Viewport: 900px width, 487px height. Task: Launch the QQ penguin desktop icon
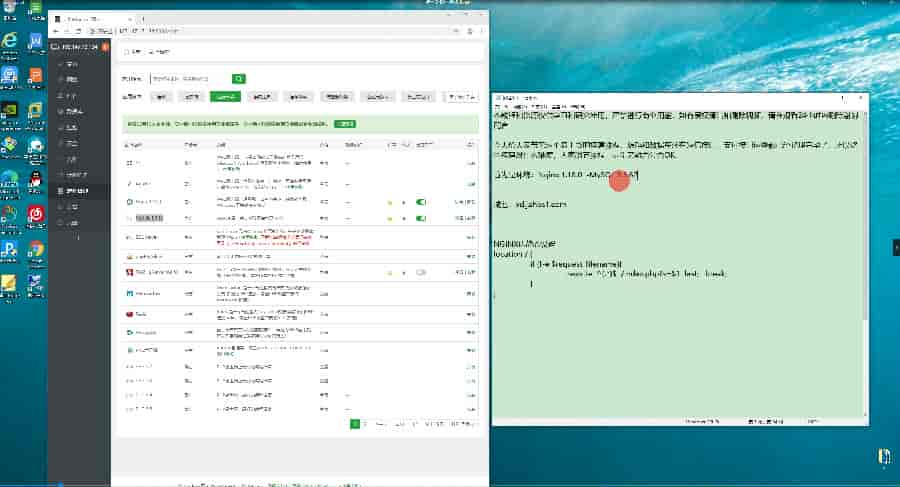tap(35, 180)
